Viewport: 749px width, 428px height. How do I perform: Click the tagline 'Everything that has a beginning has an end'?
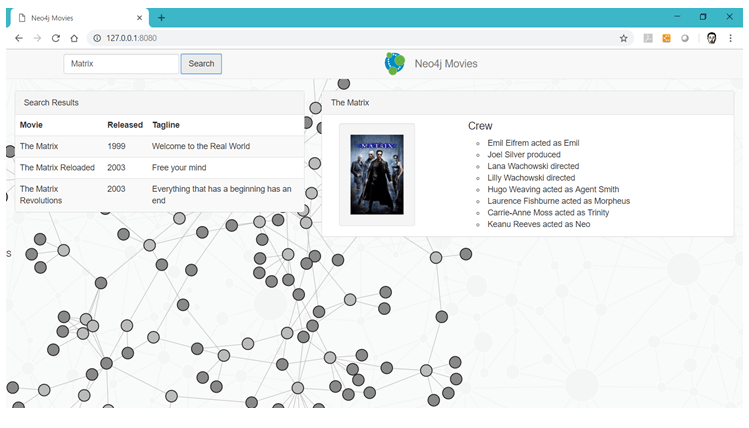click(222, 195)
